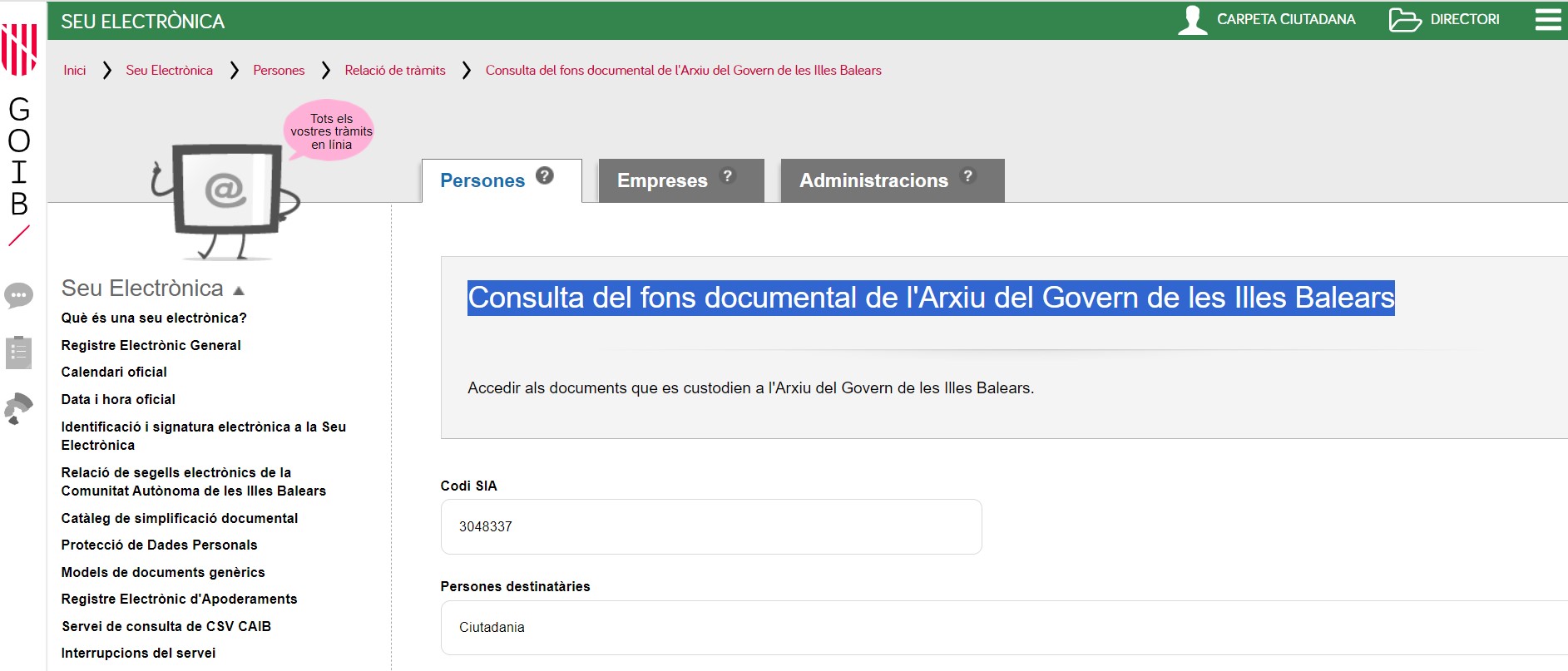Viewport: 1568px width, 671px height.
Task: Open Carpeta Ciutadana from the header
Action: point(1267,19)
